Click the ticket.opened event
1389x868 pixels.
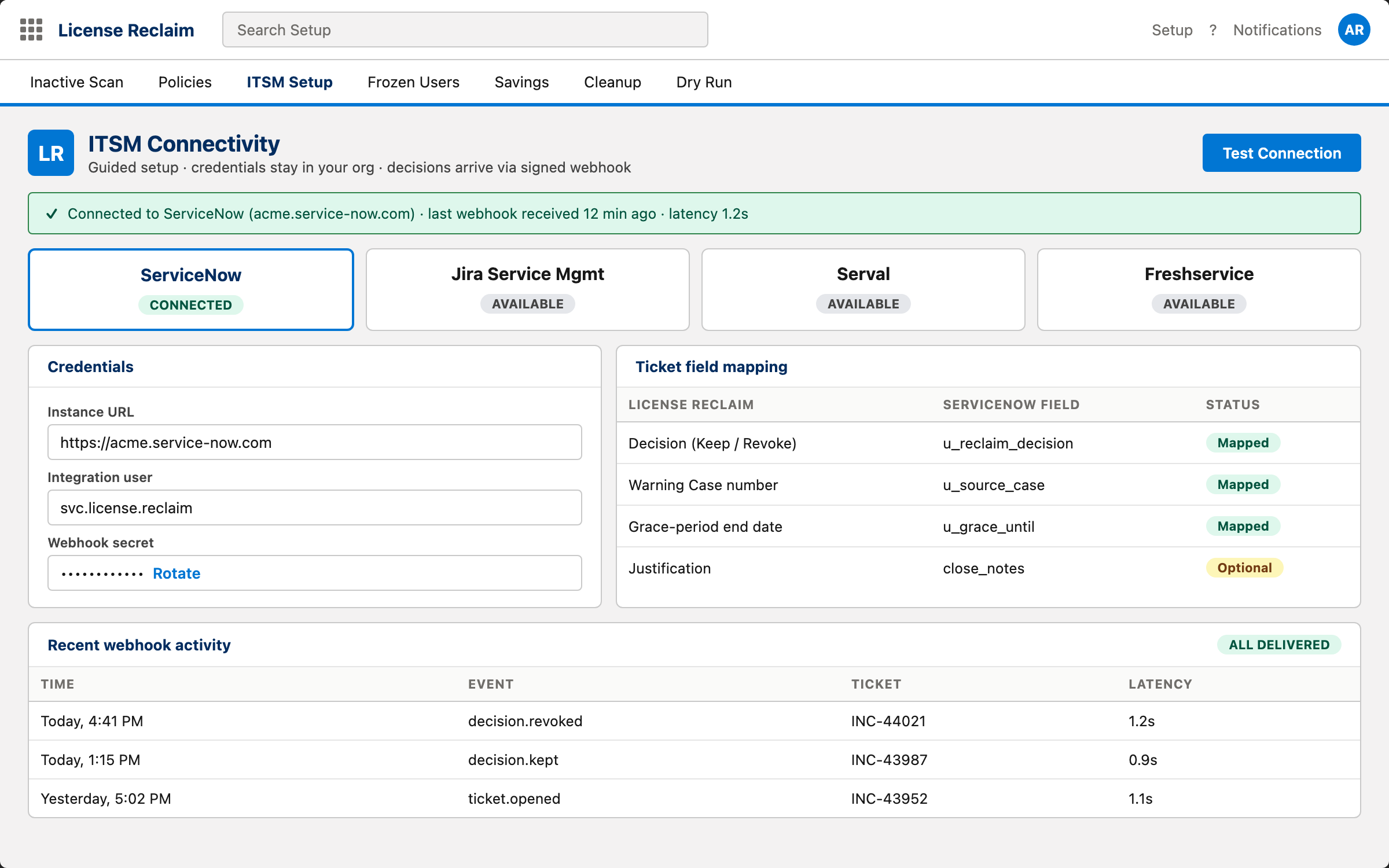tap(514, 799)
